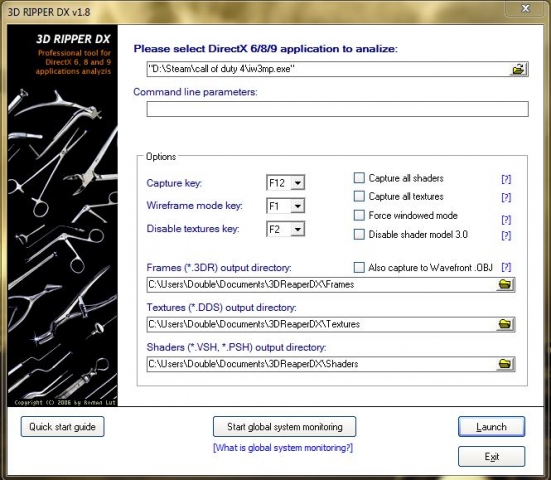The width and height of the screenshot is (551, 480).
Task: Expand the Capture key dropdown
Action: coord(298,183)
